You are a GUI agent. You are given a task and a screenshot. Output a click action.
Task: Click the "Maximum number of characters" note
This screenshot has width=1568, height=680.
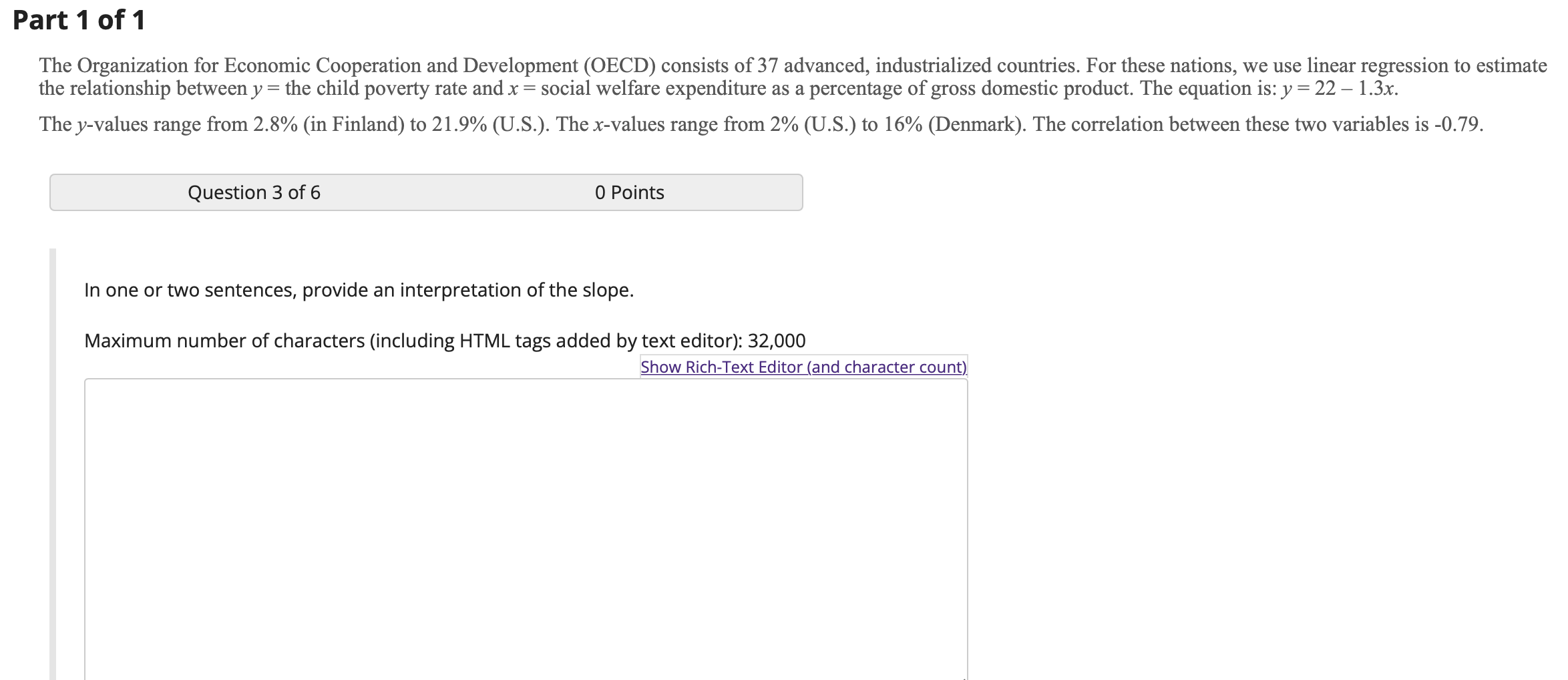click(x=445, y=341)
